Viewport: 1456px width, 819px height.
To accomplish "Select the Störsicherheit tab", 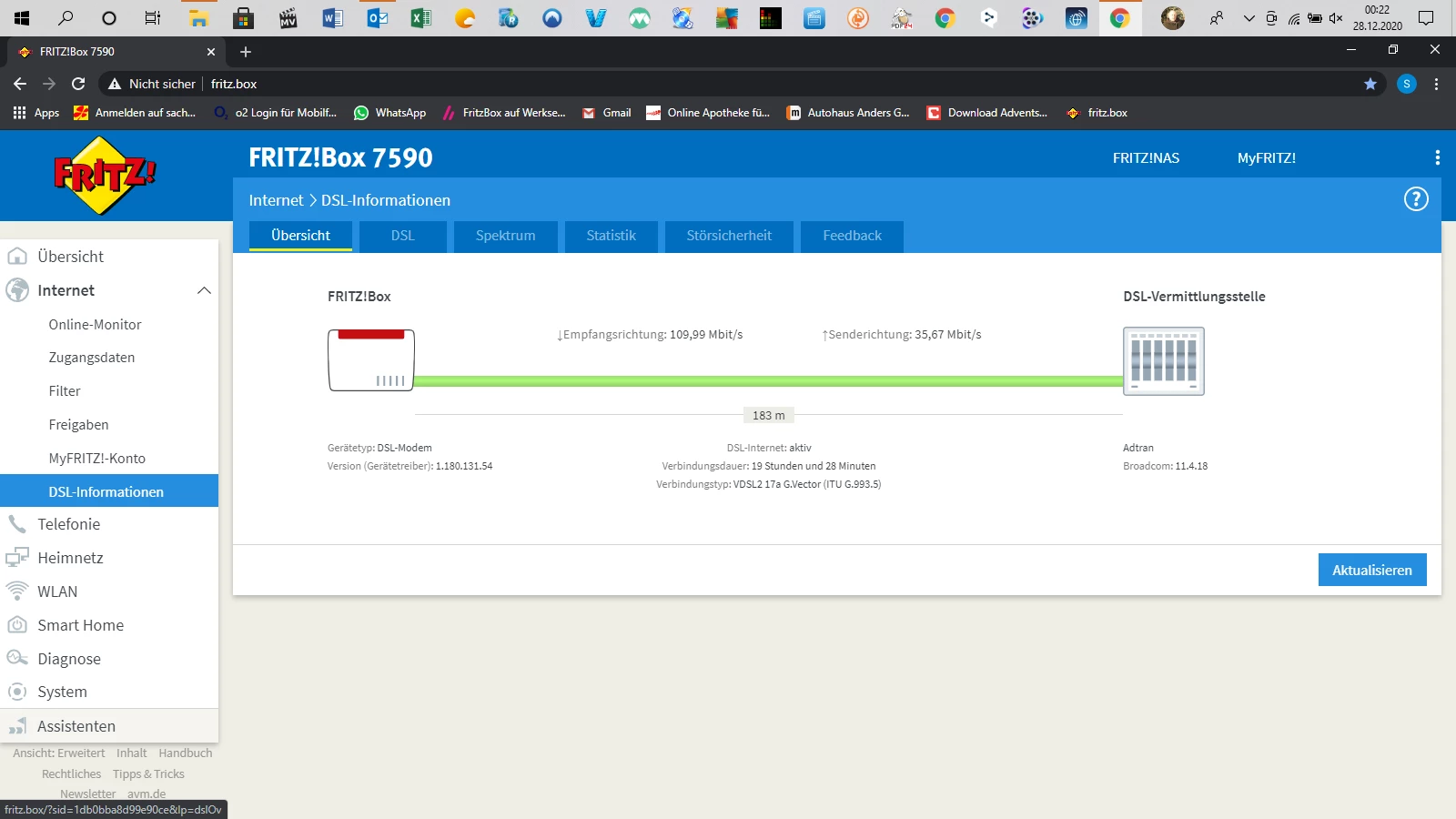I will coord(729,236).
